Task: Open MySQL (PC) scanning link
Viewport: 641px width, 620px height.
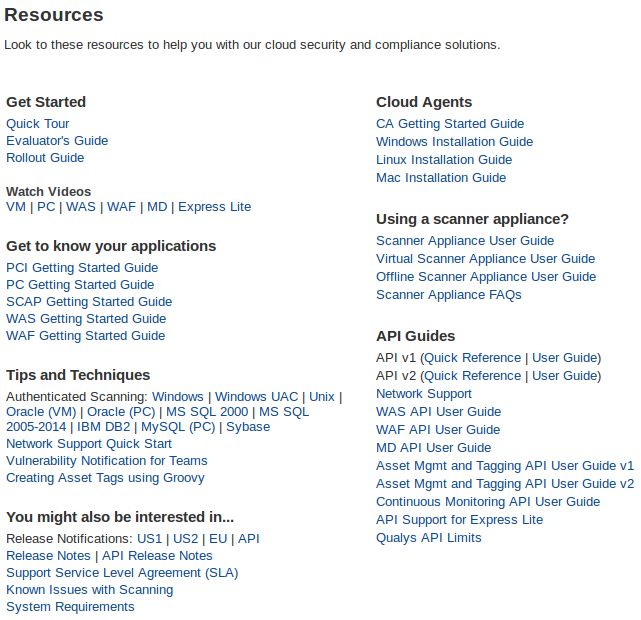Action: [178, 427]
